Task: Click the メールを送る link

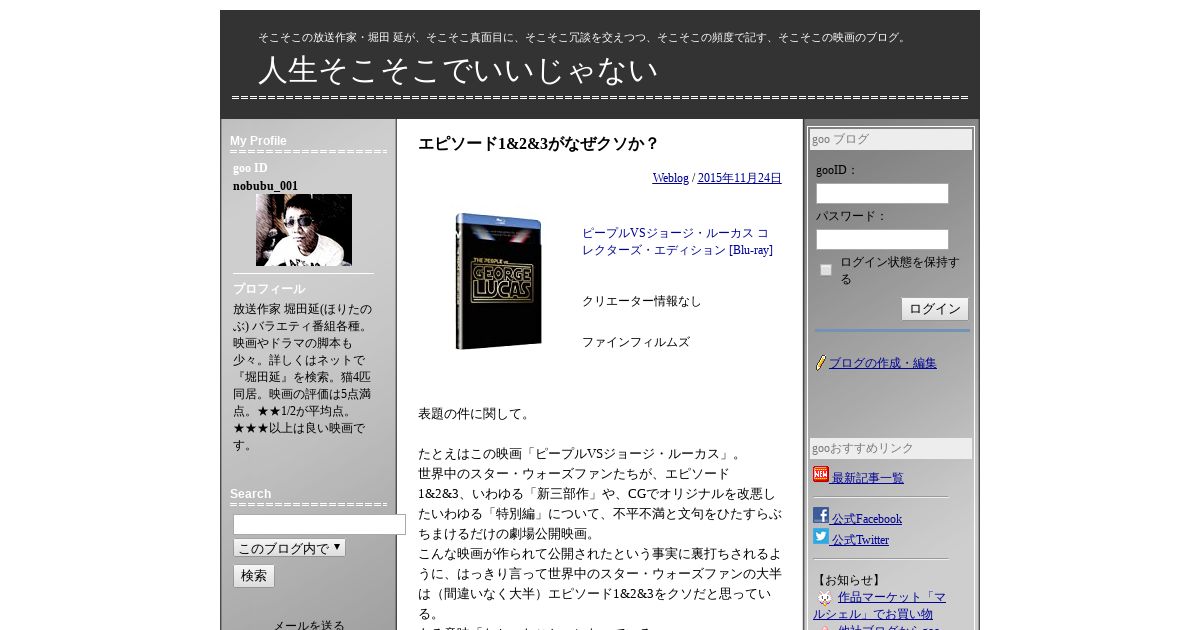Action: point(309,625)
